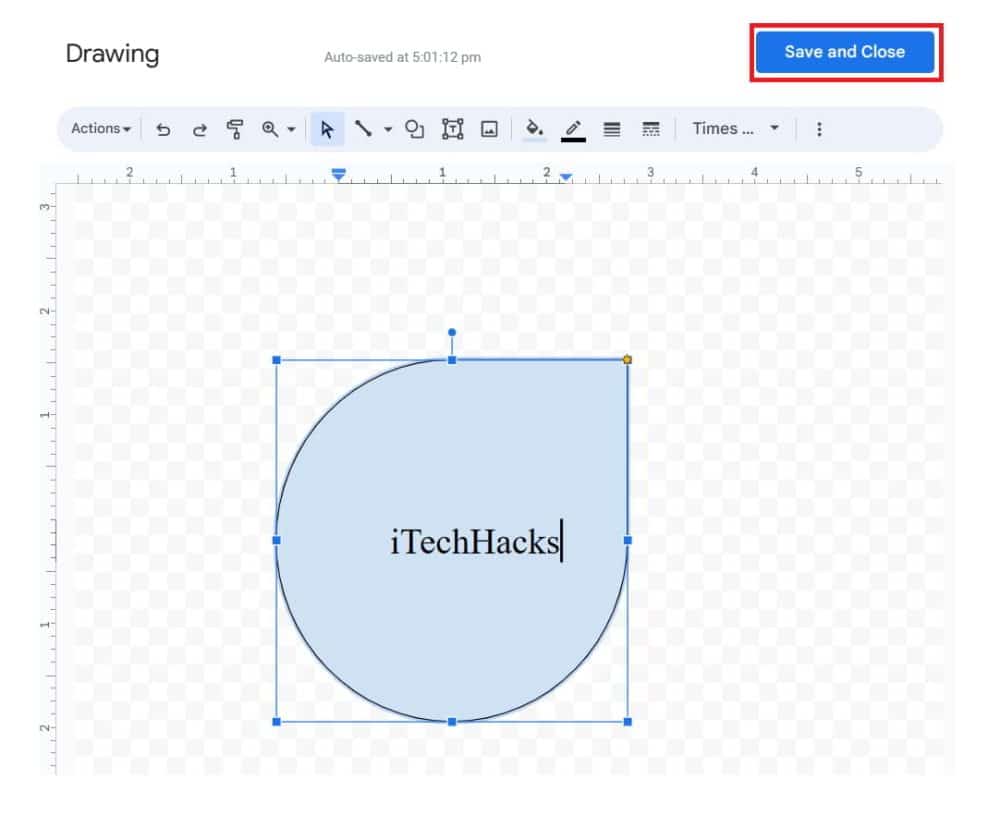Image resolution: width=988 pixels, height=840 pixels.
Task: Click the Save and Close button
Action: (844, 52)
